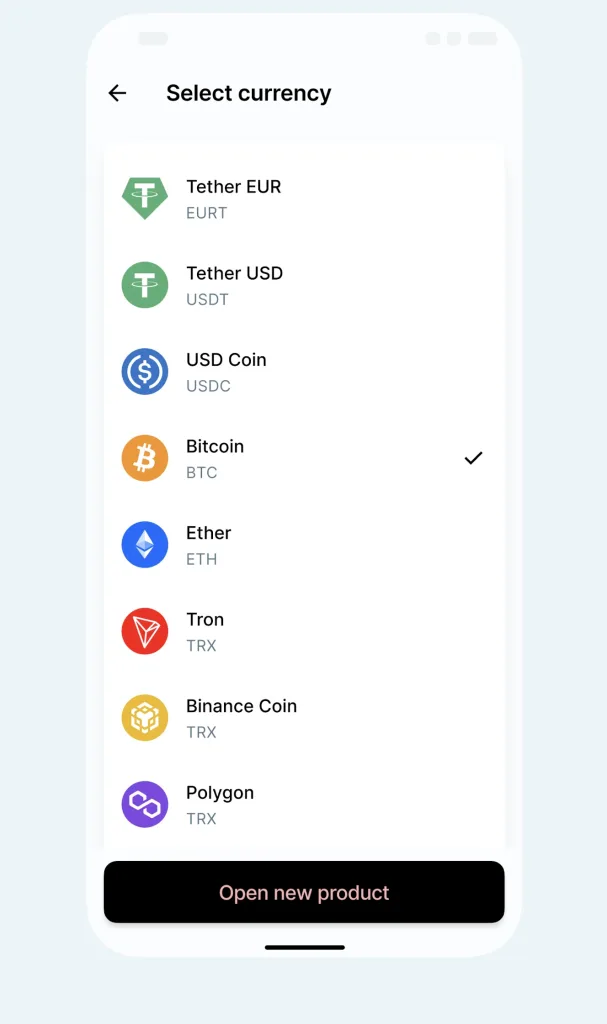This screenshot has height=1024, width=607.
Task: Click the BTC ticker label
Action: (x=201, y=472)
